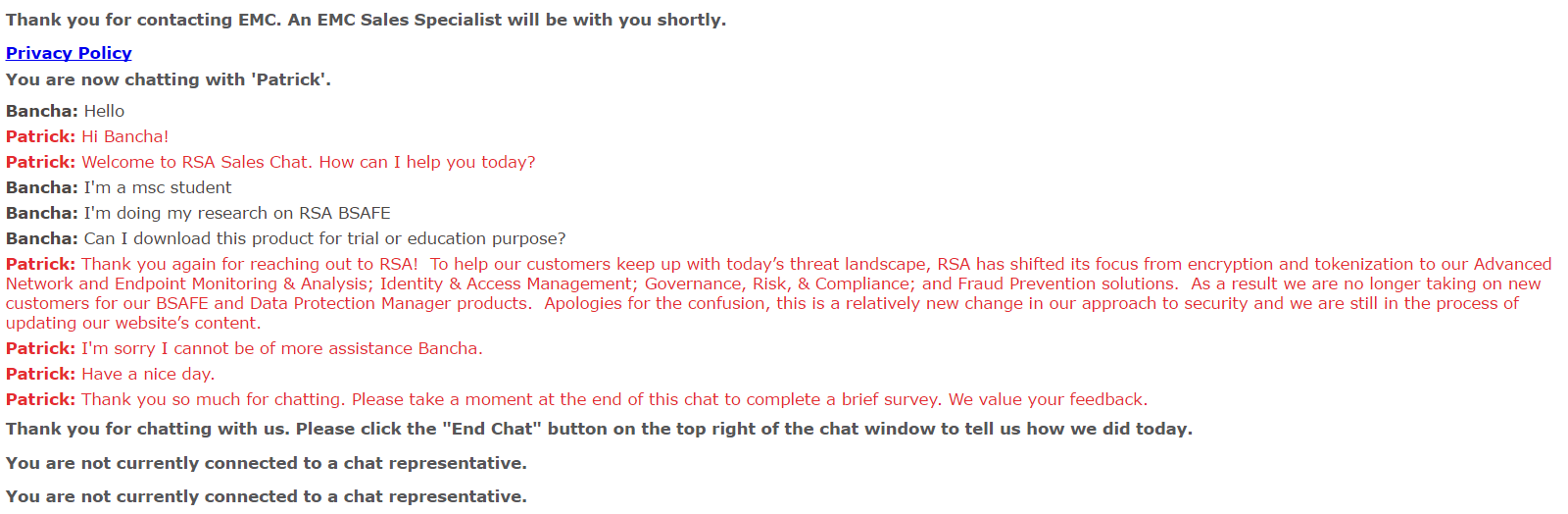Click the 'Thank you for contacting EMC' header
1568x514 pixels.
(366, 20)
